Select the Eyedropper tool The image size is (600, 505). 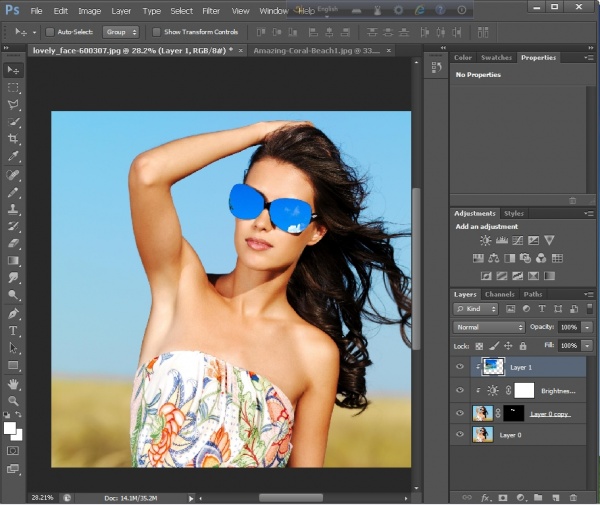[x=13, y=157]
